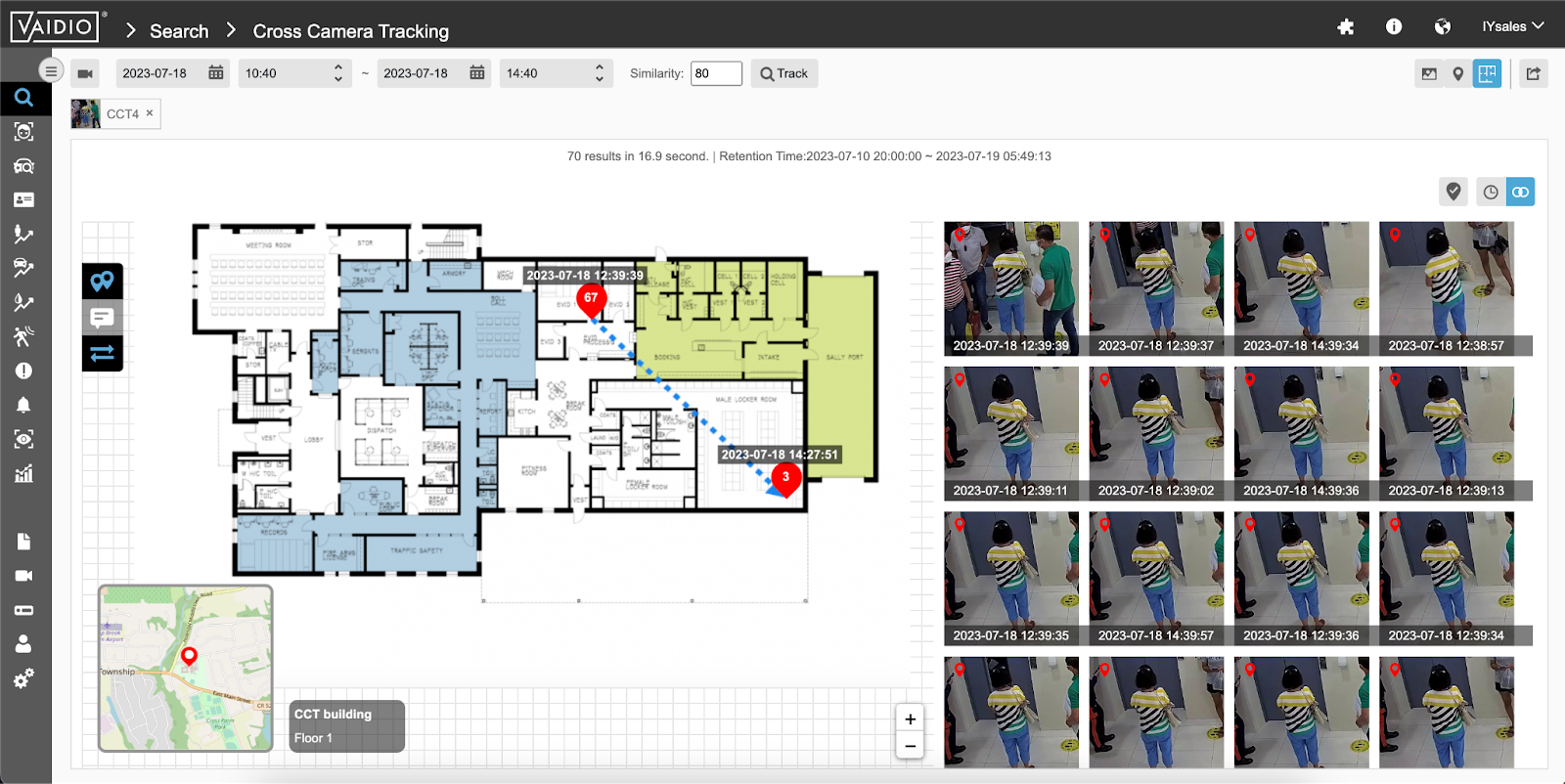The height and width of the screenshot is (784, 1565).
Task: Open thumbnail timestamped 2023-07-18 12:39:39
Action: 1010,287
